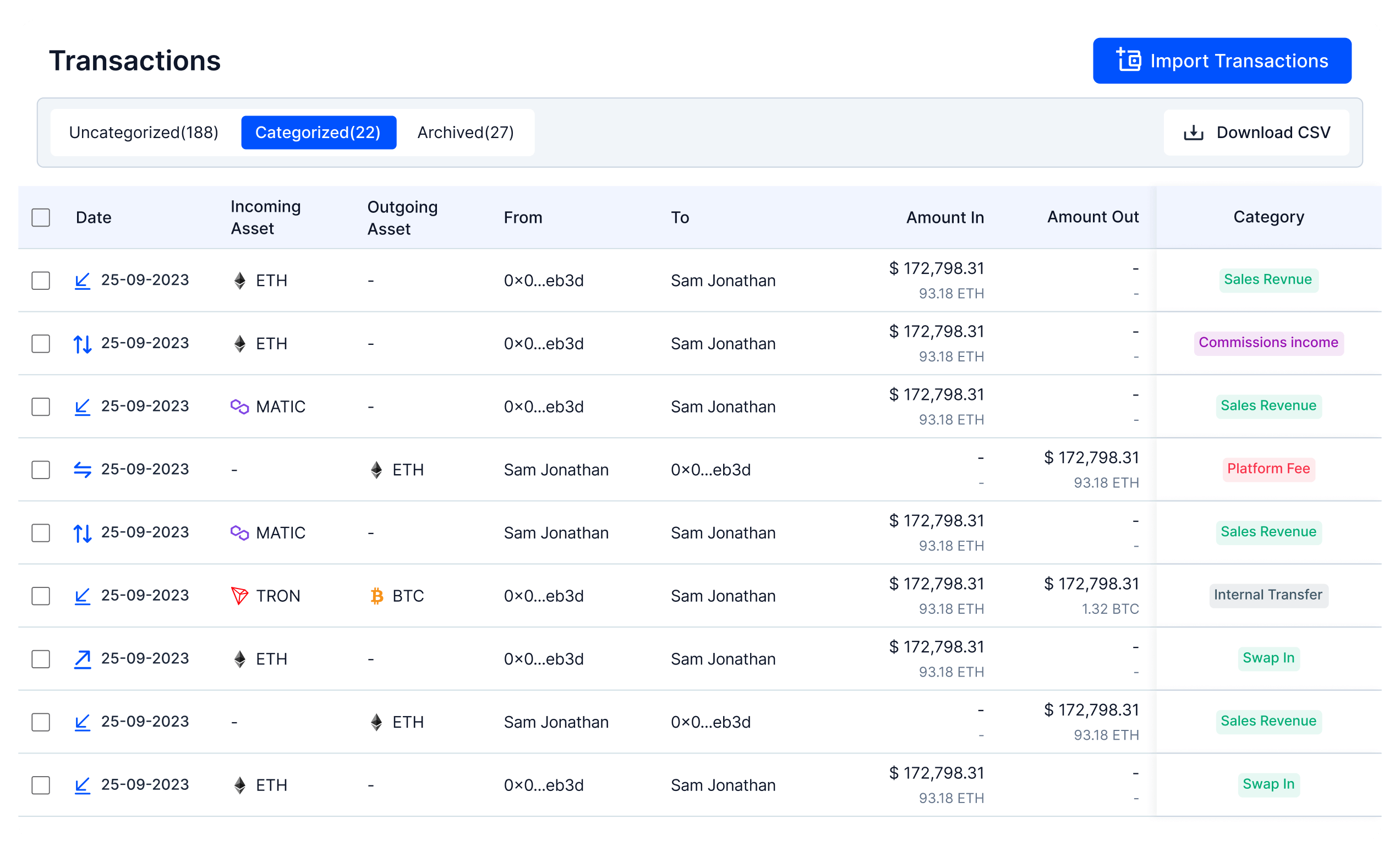Click the 1.32 BTC amount value
1400x863 pixels.
click(1110, 609)
